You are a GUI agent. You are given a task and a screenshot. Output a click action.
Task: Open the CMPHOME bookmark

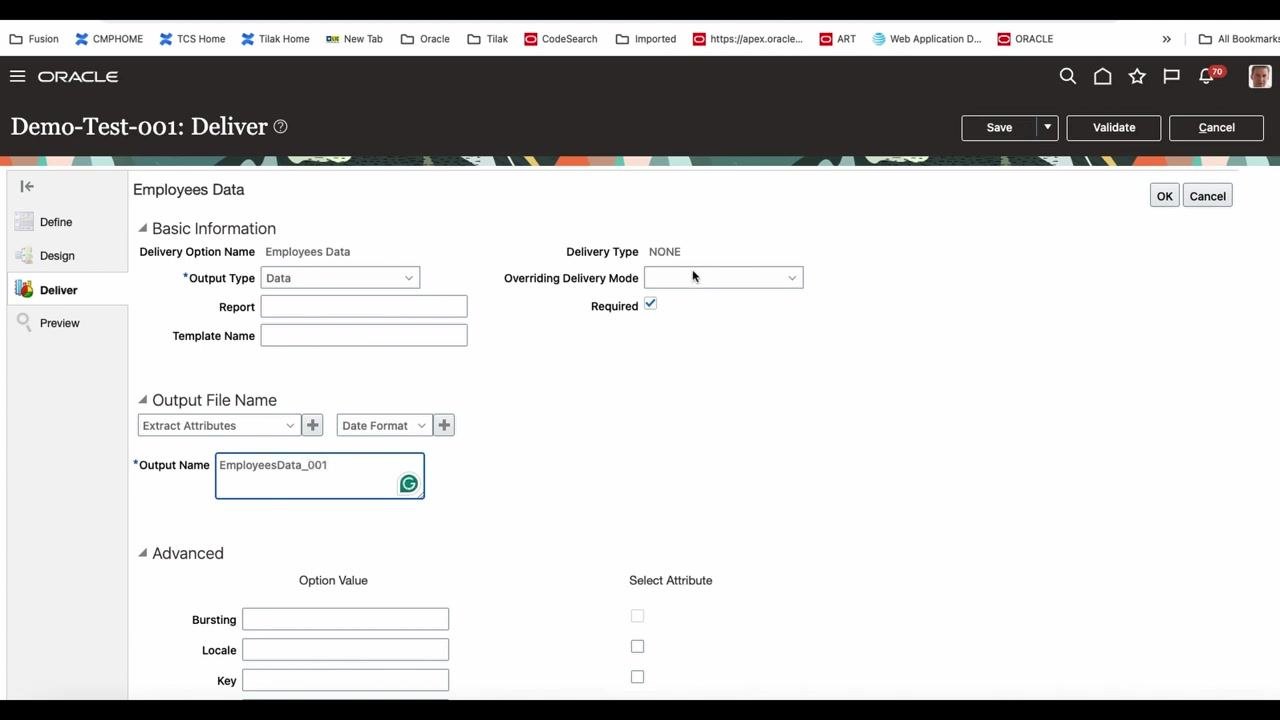click(x=109, y=39)
